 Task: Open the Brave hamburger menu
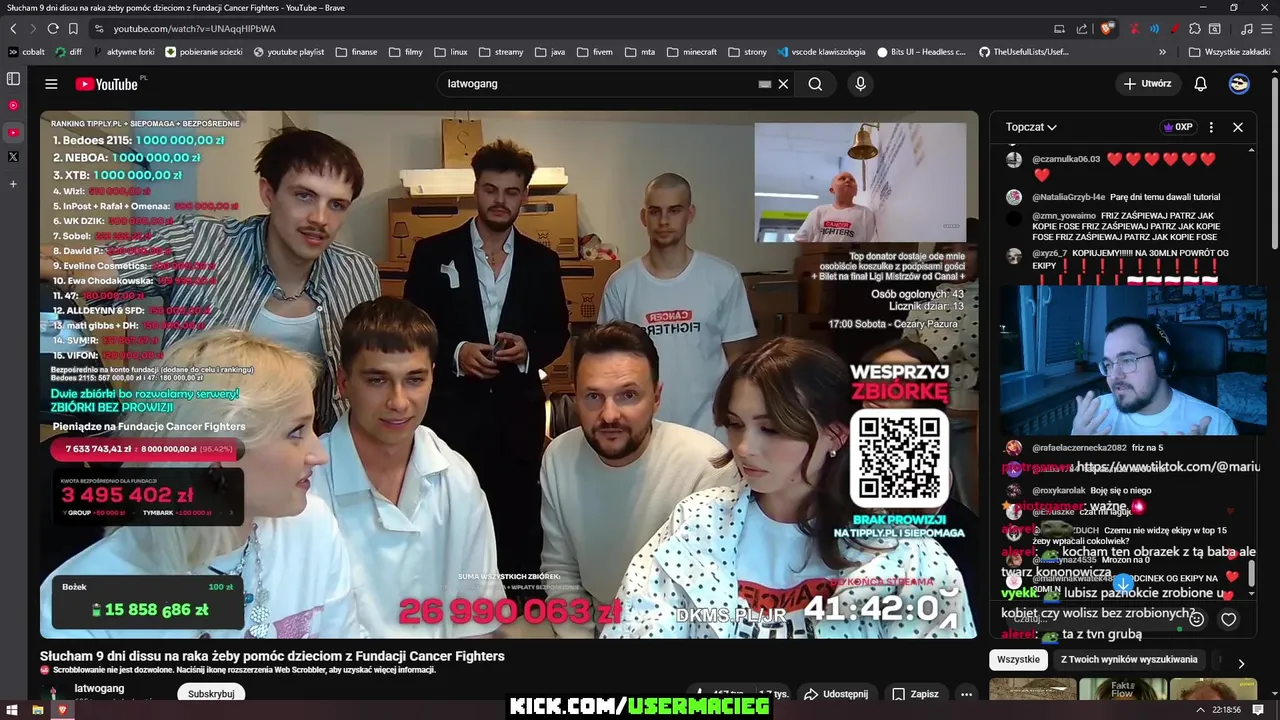[1265, 29]
